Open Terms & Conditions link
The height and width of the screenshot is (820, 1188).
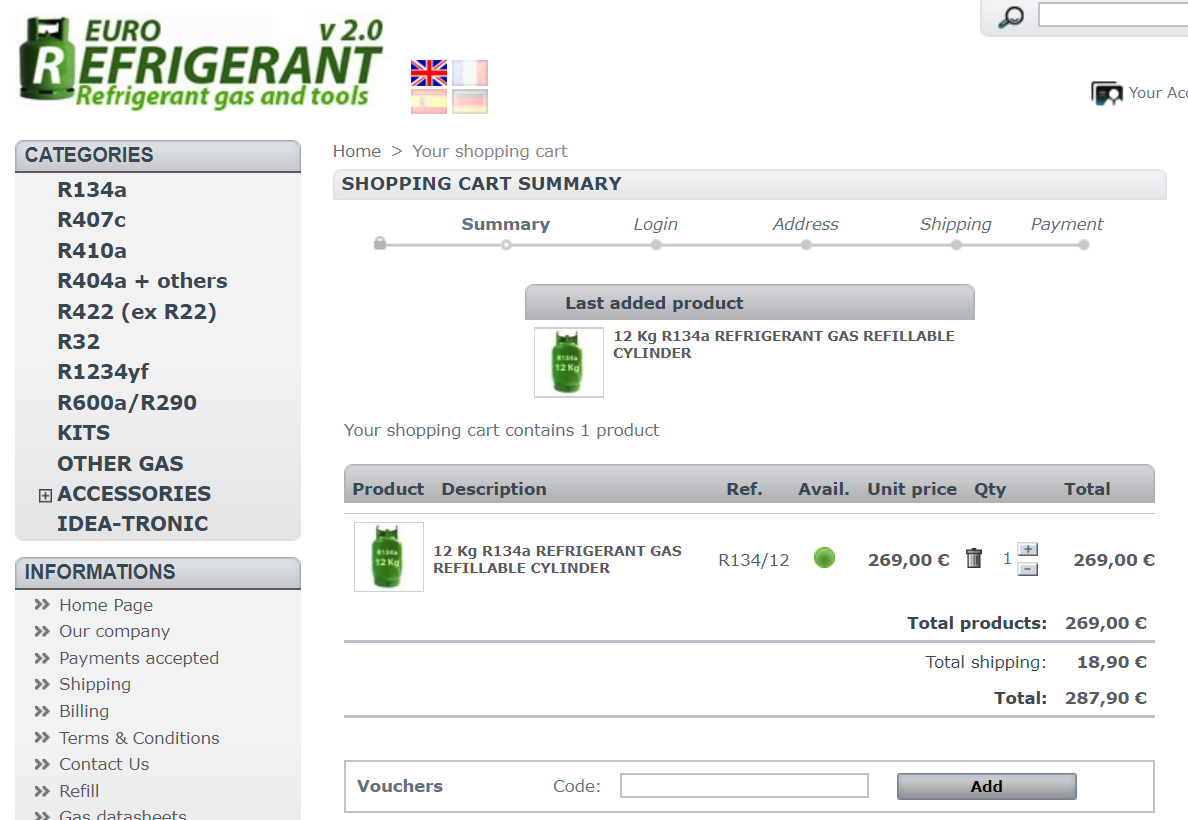(139, 738)
